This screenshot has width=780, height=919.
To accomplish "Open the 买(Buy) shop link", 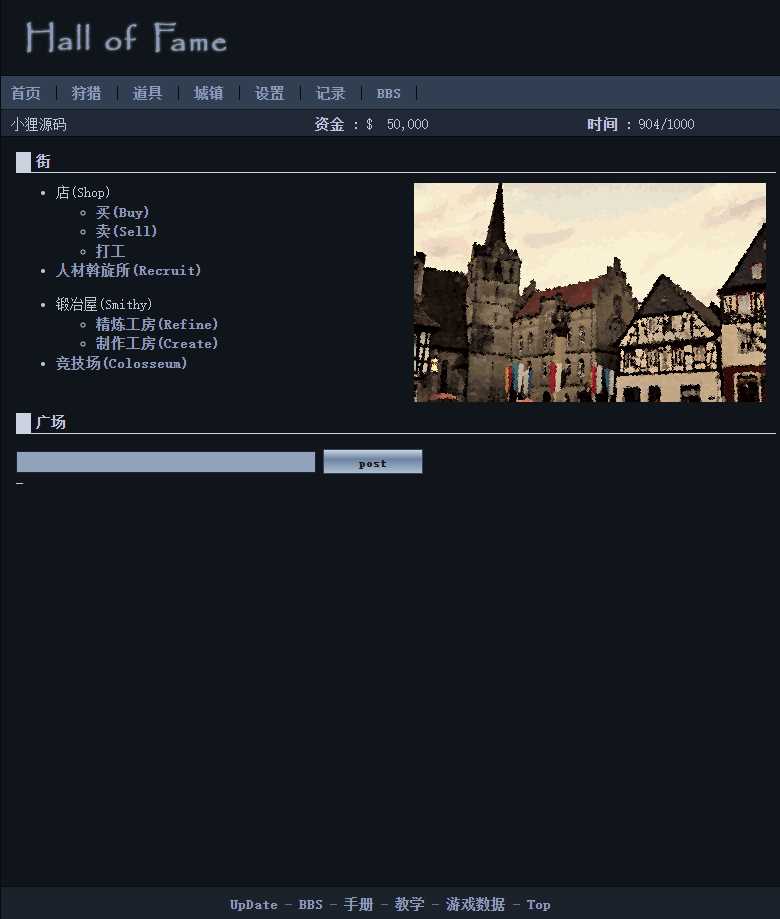I will pyautogui.click(x=122, y=212).
